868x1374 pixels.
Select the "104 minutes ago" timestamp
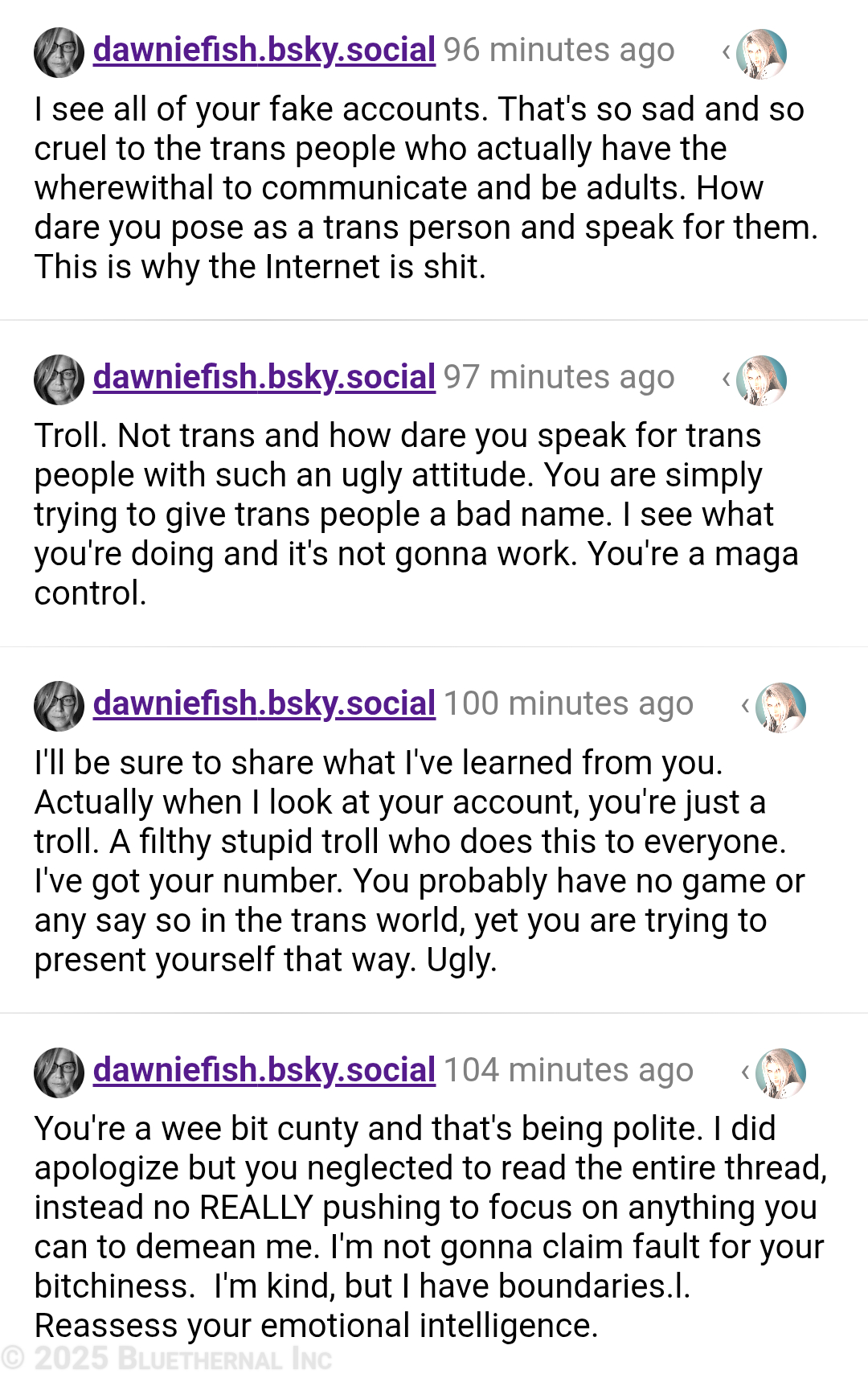(x=568, y=1070)
